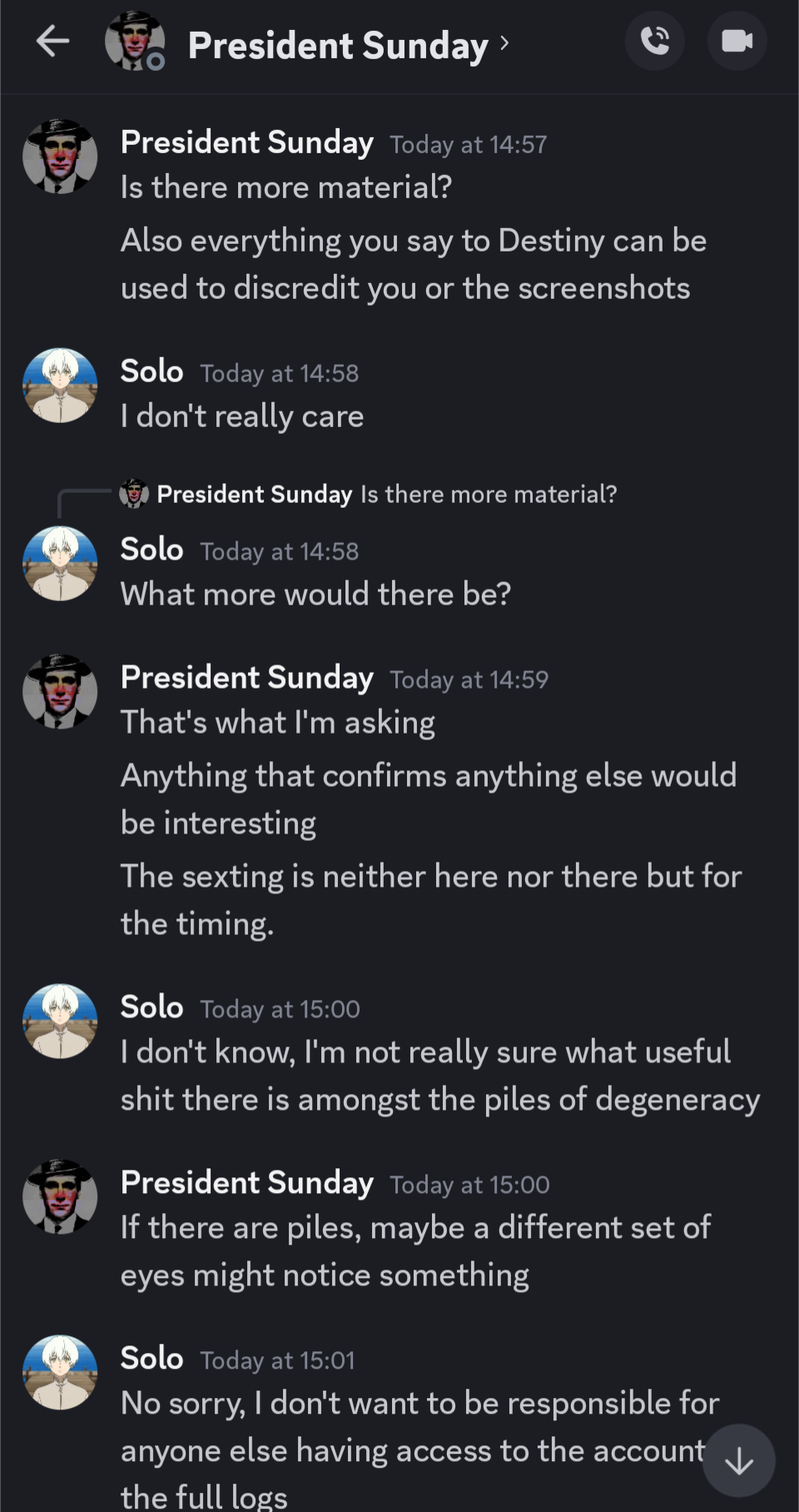Tap President Sunday's avatar at 14:59

click(x=60, y=692)
